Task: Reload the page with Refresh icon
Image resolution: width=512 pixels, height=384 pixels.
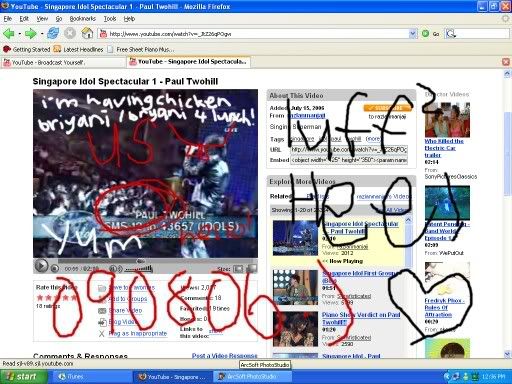Action: pos(53,33)
